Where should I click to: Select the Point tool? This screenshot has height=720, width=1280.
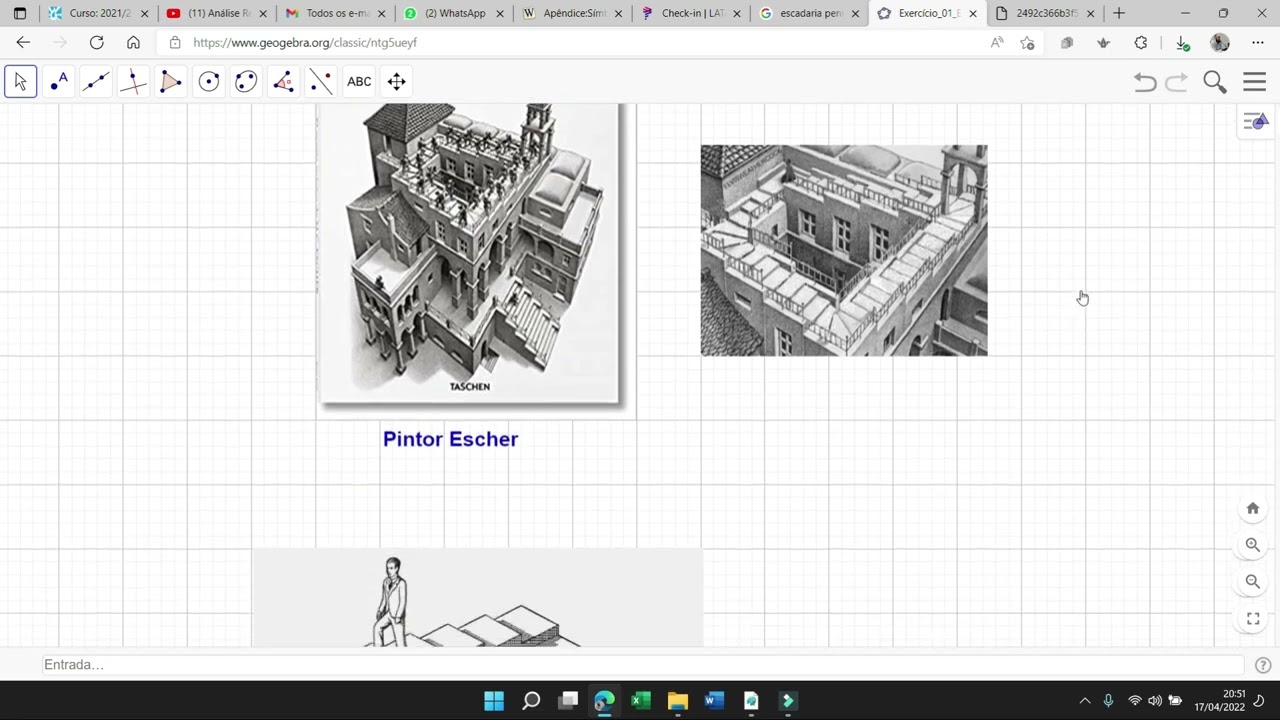coord(58,82)
